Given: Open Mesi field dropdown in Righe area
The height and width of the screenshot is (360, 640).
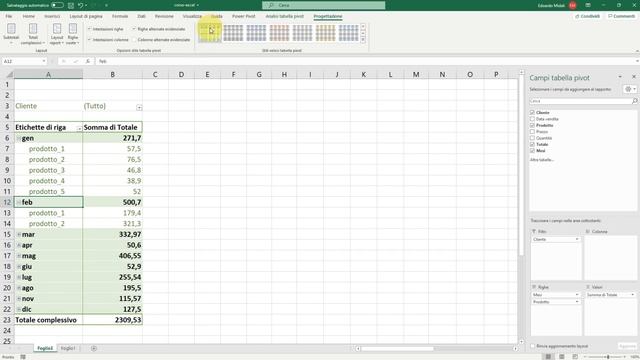Looking at the screenshot, I should 577,295.
